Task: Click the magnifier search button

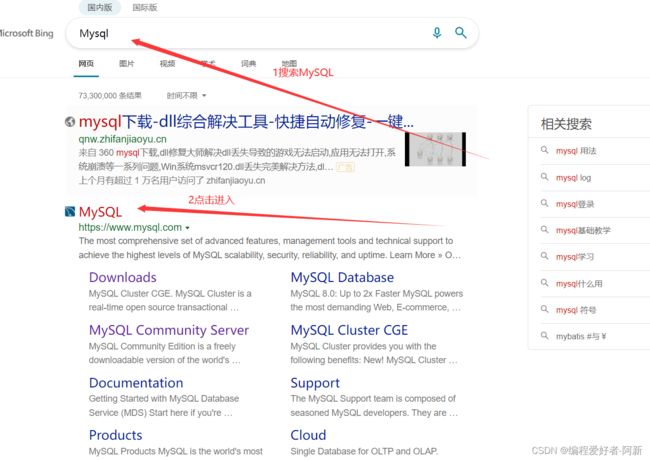Action: [461, 33]
